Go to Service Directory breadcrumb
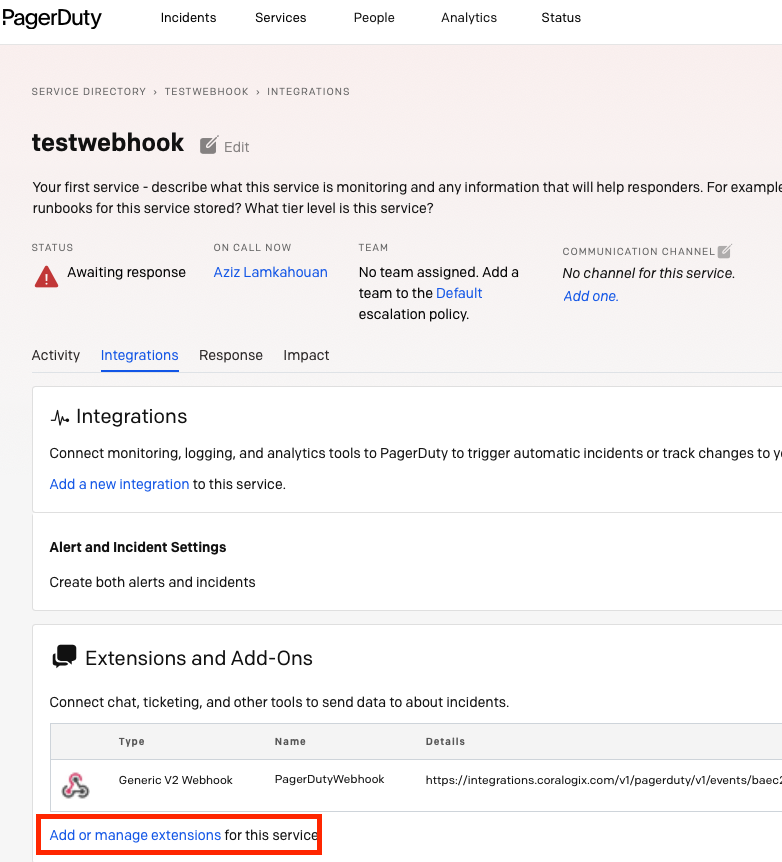 coord(89,92)
